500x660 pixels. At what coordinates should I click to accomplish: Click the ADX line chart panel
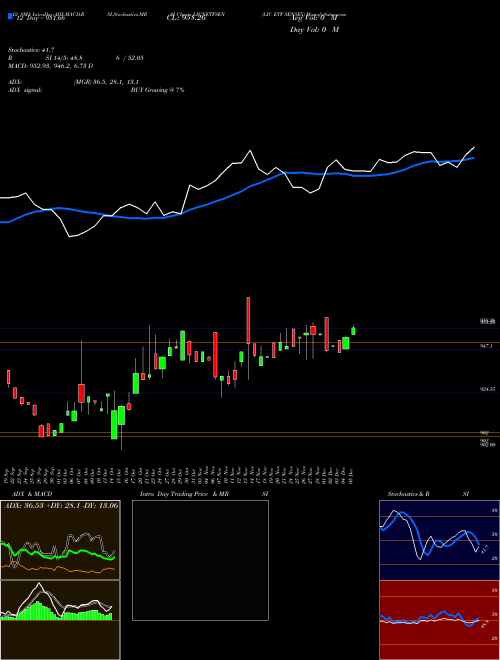60,540
